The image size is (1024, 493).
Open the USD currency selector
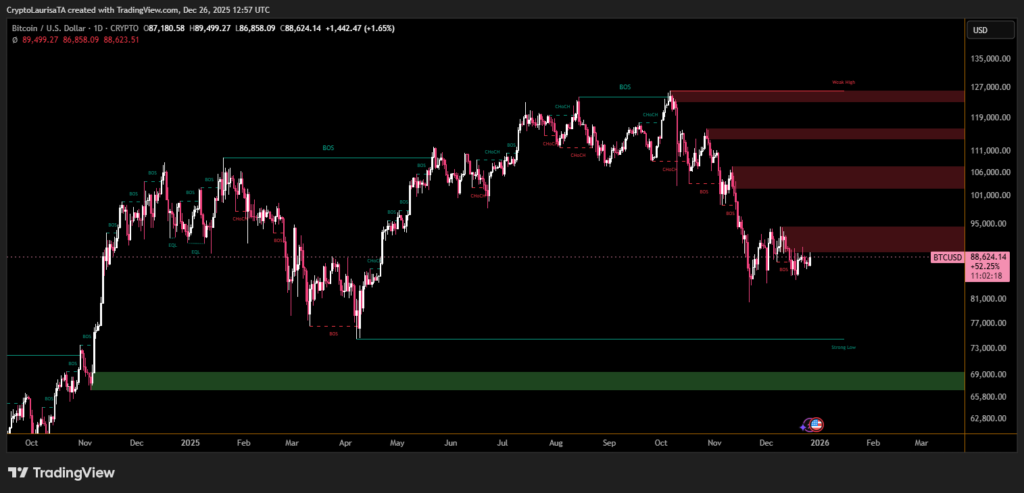click(x=980, y=31)
